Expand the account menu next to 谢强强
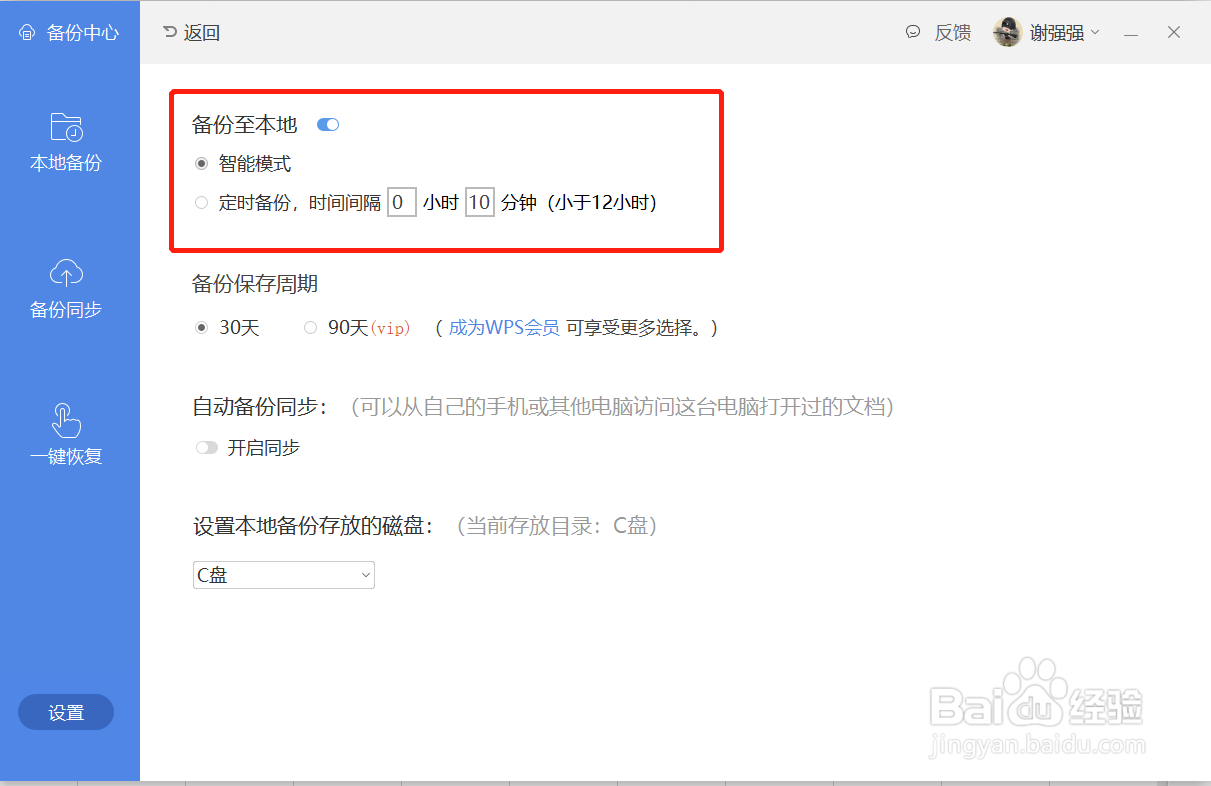Viewport: 1211px width, 786px height. click(1092, 31)
